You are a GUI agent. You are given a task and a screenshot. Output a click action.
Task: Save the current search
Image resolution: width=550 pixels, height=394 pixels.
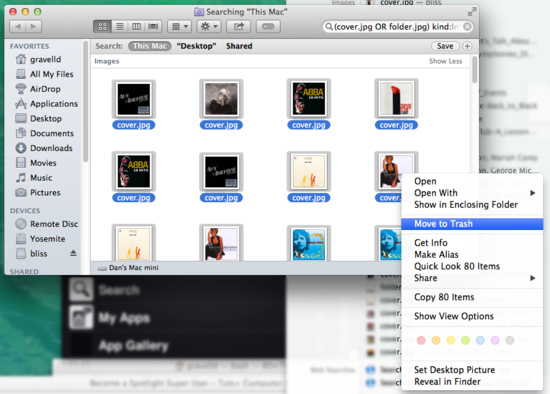click(445, 46)
